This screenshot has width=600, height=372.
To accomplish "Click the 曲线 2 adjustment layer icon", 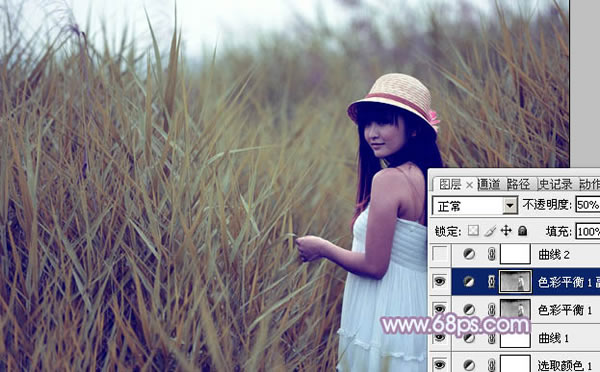I will pyautogui.click(x=469, y=254).
